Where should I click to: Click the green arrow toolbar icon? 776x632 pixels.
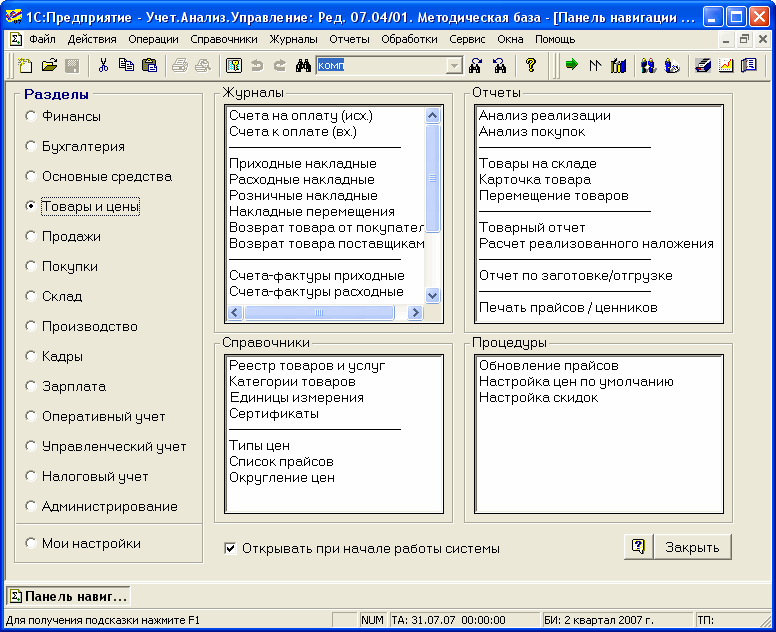click(572, 64)
